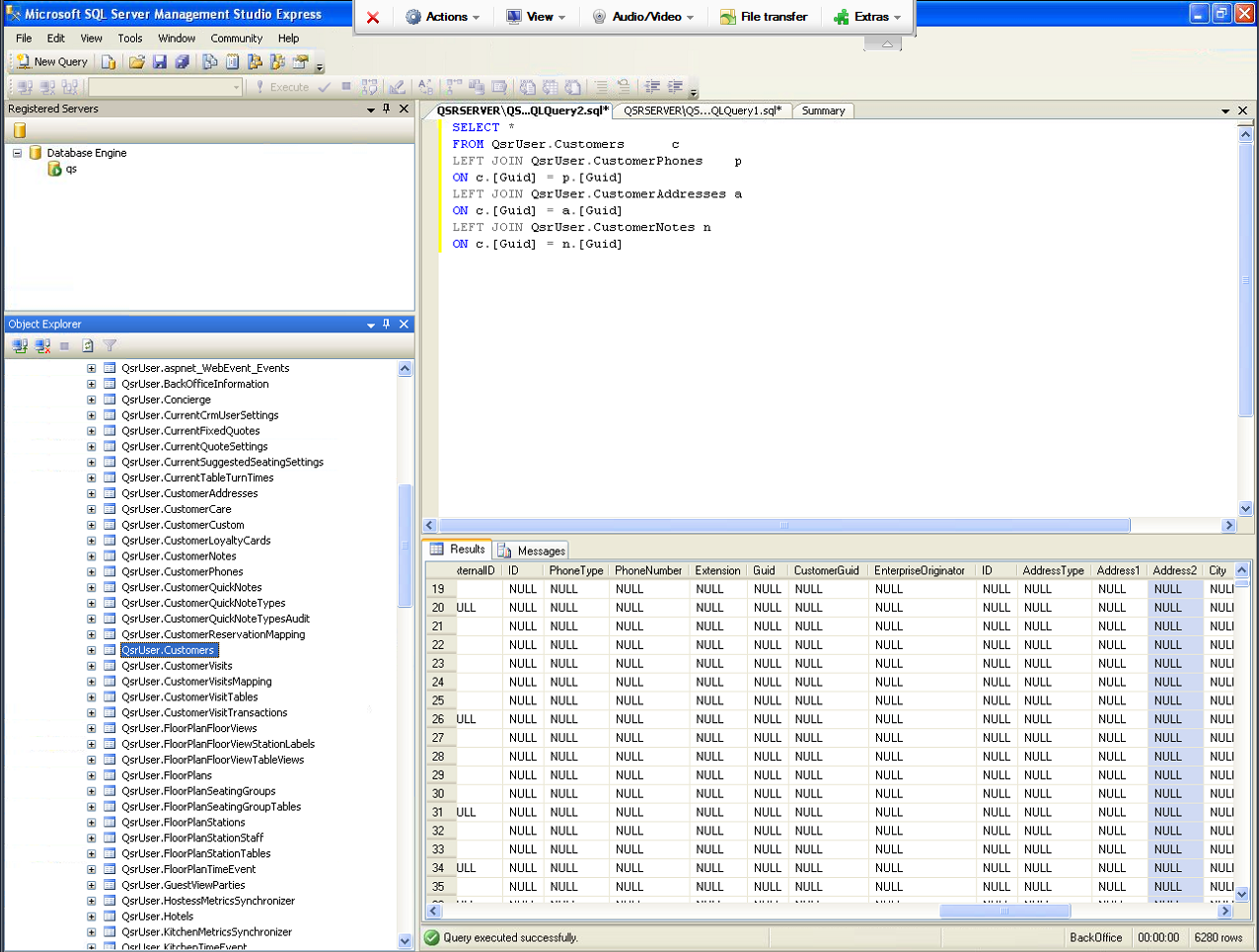Screen dimensions: 1259x952
Task: Click Disconnect icon in Object Explorer toolbar
Action: (x=42, y=345)
